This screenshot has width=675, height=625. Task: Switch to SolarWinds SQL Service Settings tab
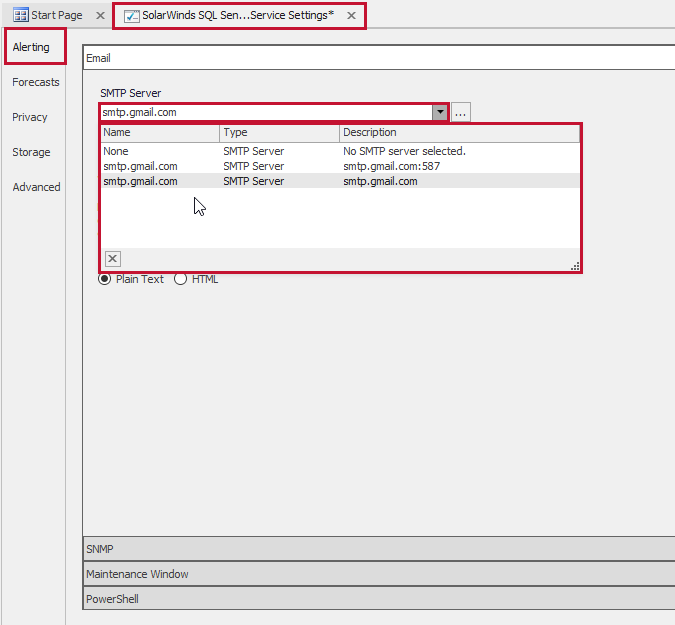tap(238, 15)
